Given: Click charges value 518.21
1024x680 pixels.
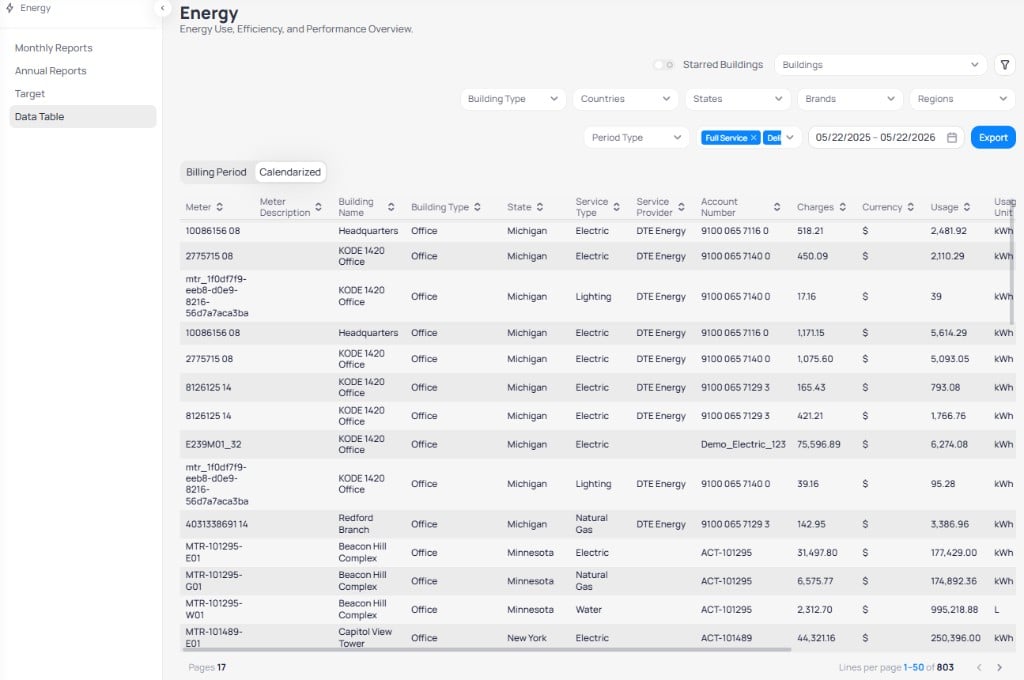Looking at the screenshot, I should click(x=810, y=231).
